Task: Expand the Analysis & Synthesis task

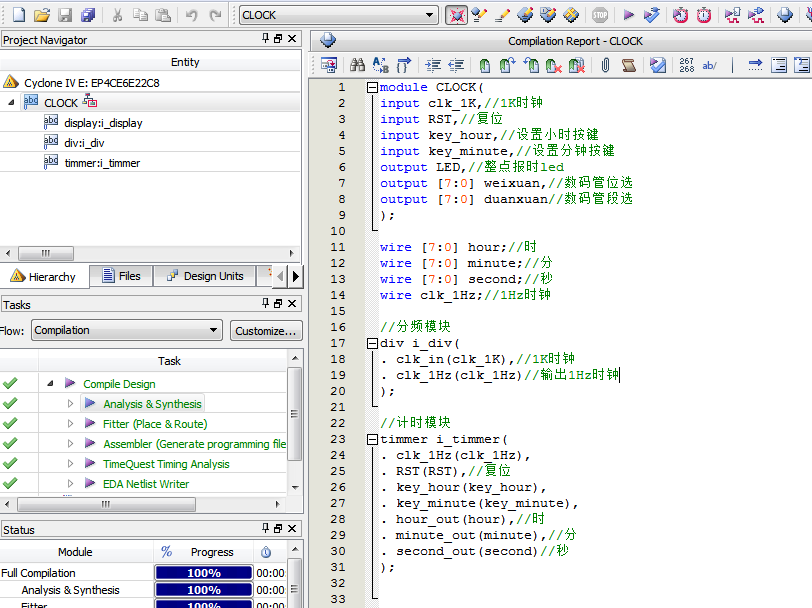Action: point(70,404)
